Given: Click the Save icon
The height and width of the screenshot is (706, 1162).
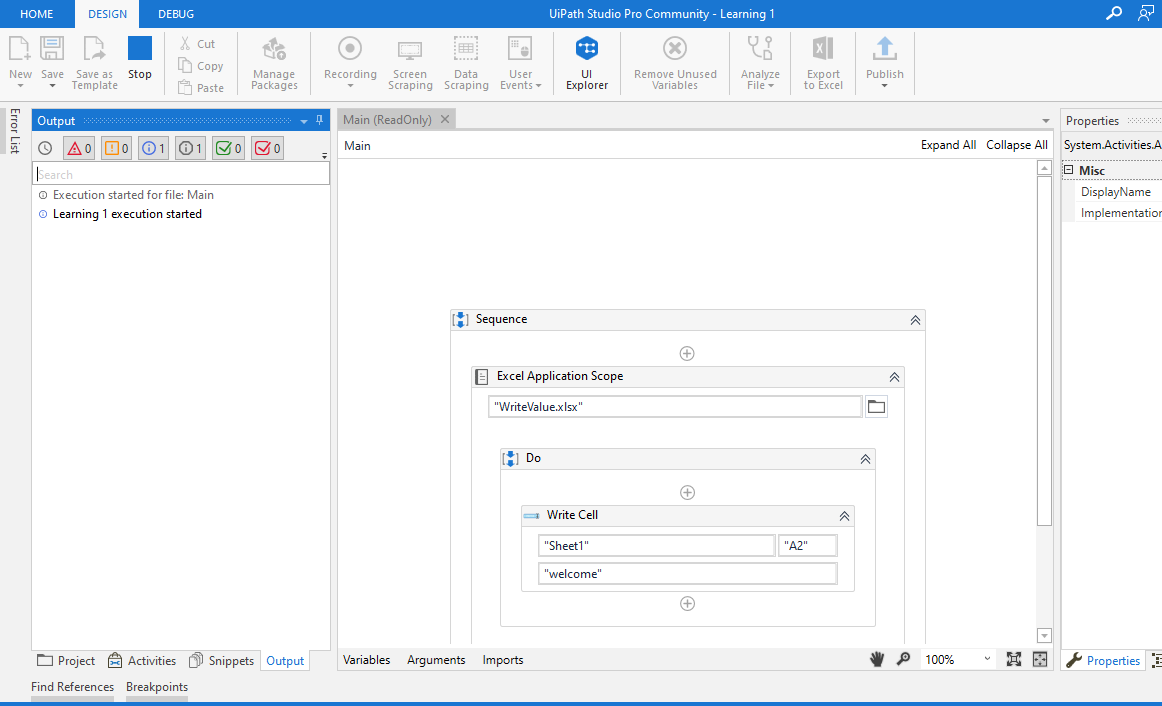Looking at the screenshot, I should tap(52, 49).
